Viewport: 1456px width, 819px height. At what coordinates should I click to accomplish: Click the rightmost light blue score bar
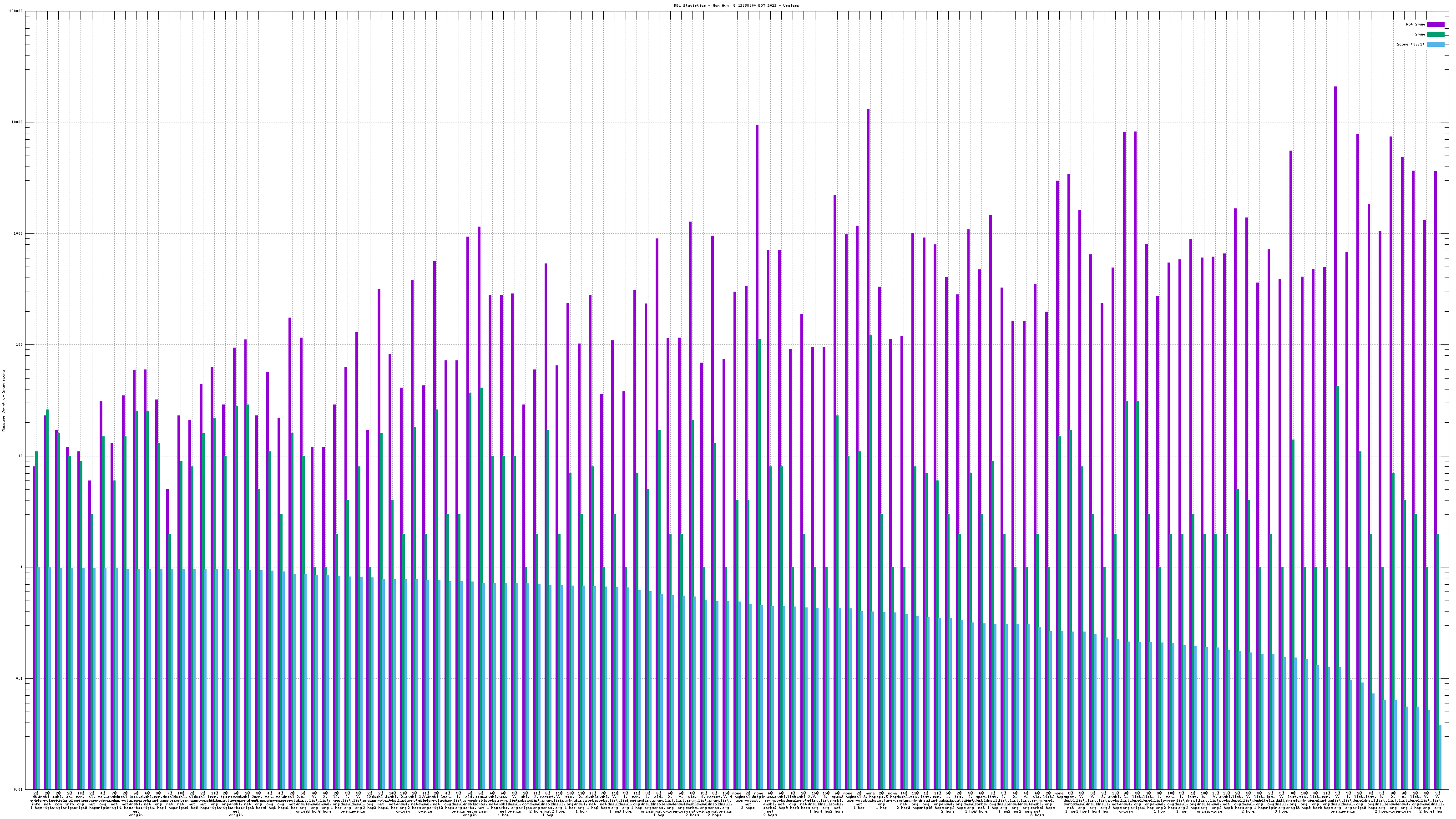(x=1440, y=758)
